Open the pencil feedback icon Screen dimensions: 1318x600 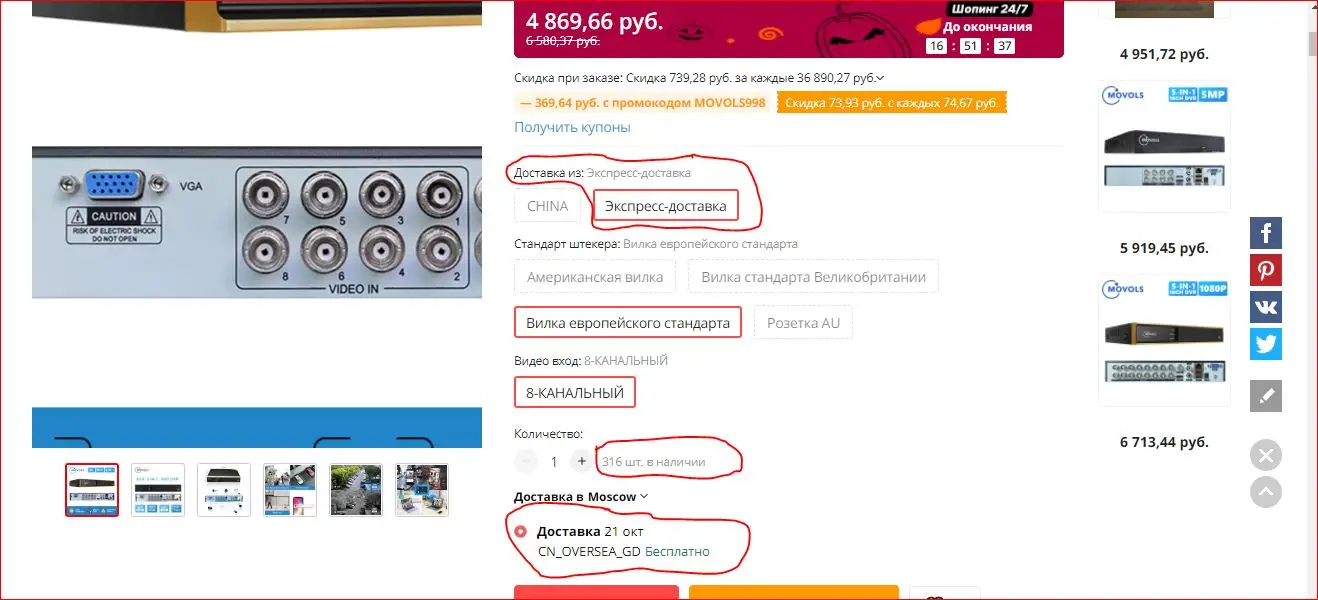tap(1265, 396)
